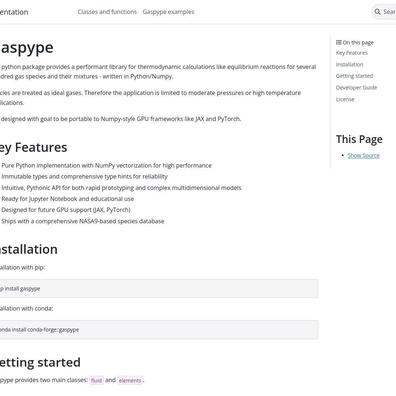The height and width of the screenshot is (396, 396).
Task: Click the 'portable to Numpy-style GPU frameworks' sentence
Action: 121,119
